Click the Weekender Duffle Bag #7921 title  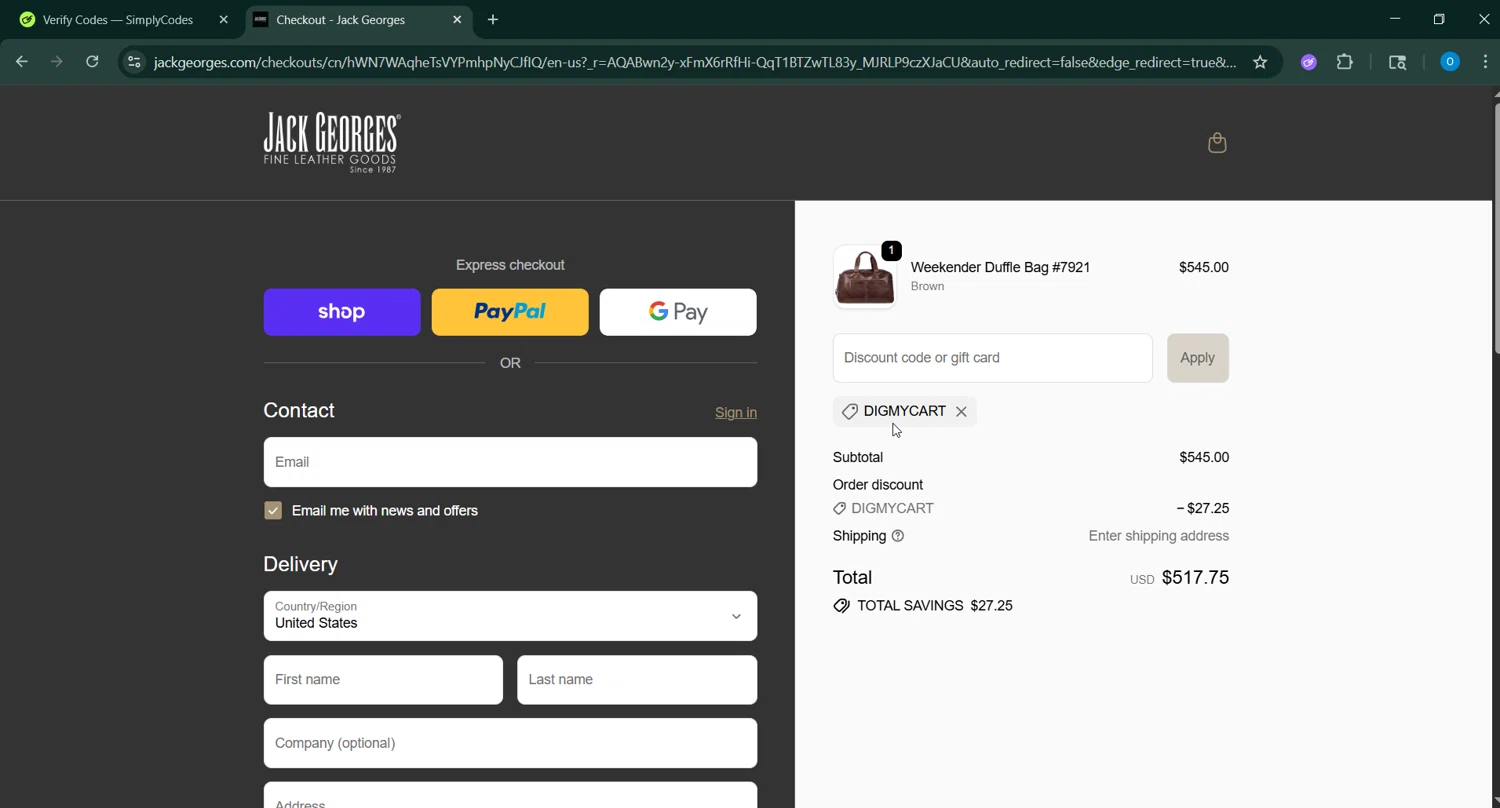pos(1000,267)
